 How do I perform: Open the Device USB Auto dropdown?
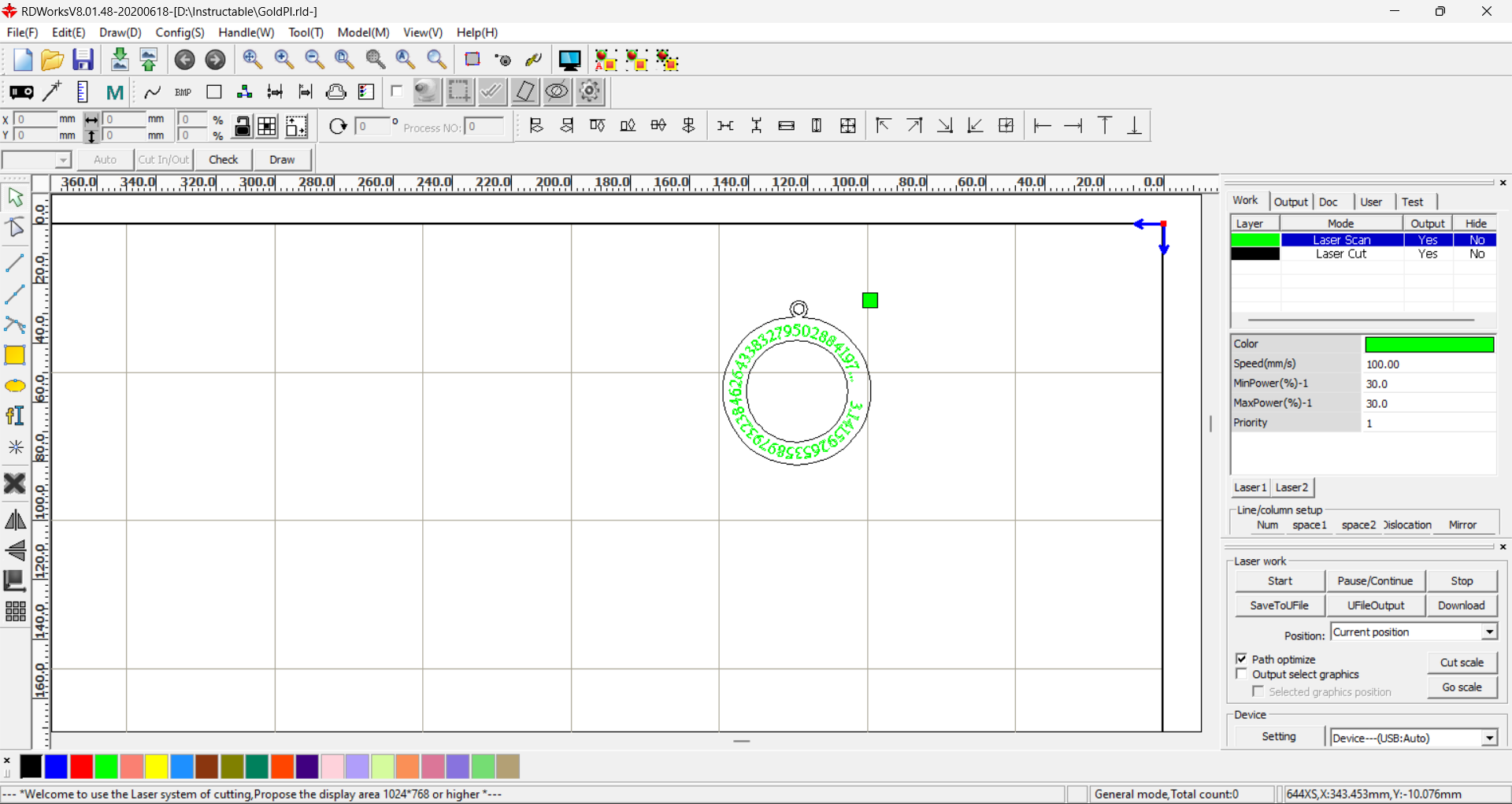coord(1489,738)
